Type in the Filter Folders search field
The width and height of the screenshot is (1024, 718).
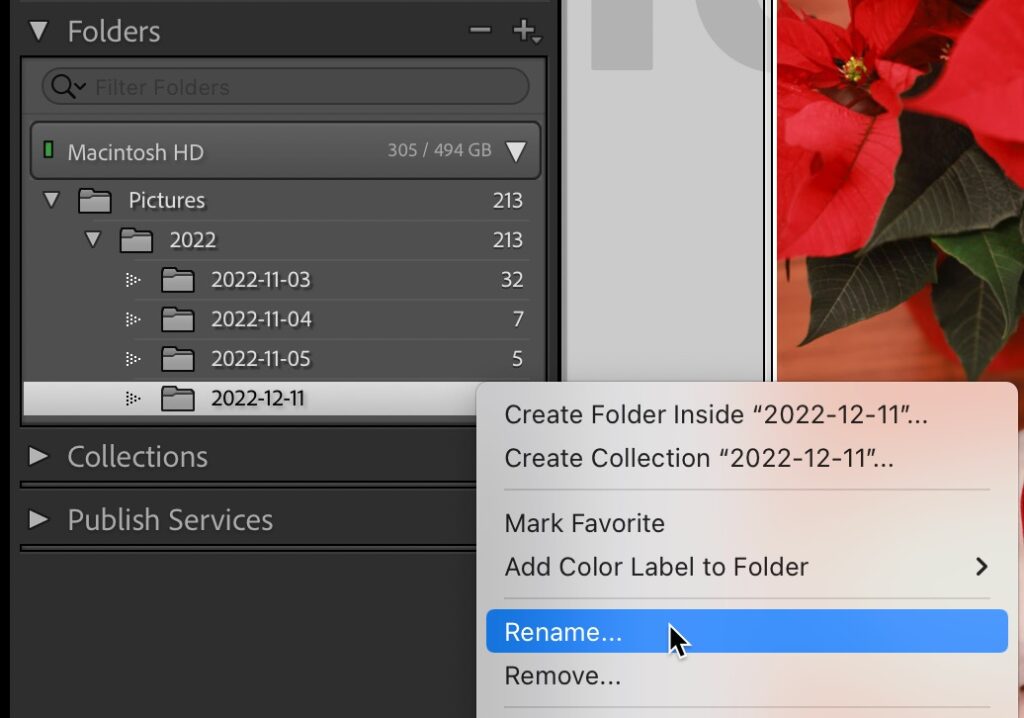click(x=300, y=88)
